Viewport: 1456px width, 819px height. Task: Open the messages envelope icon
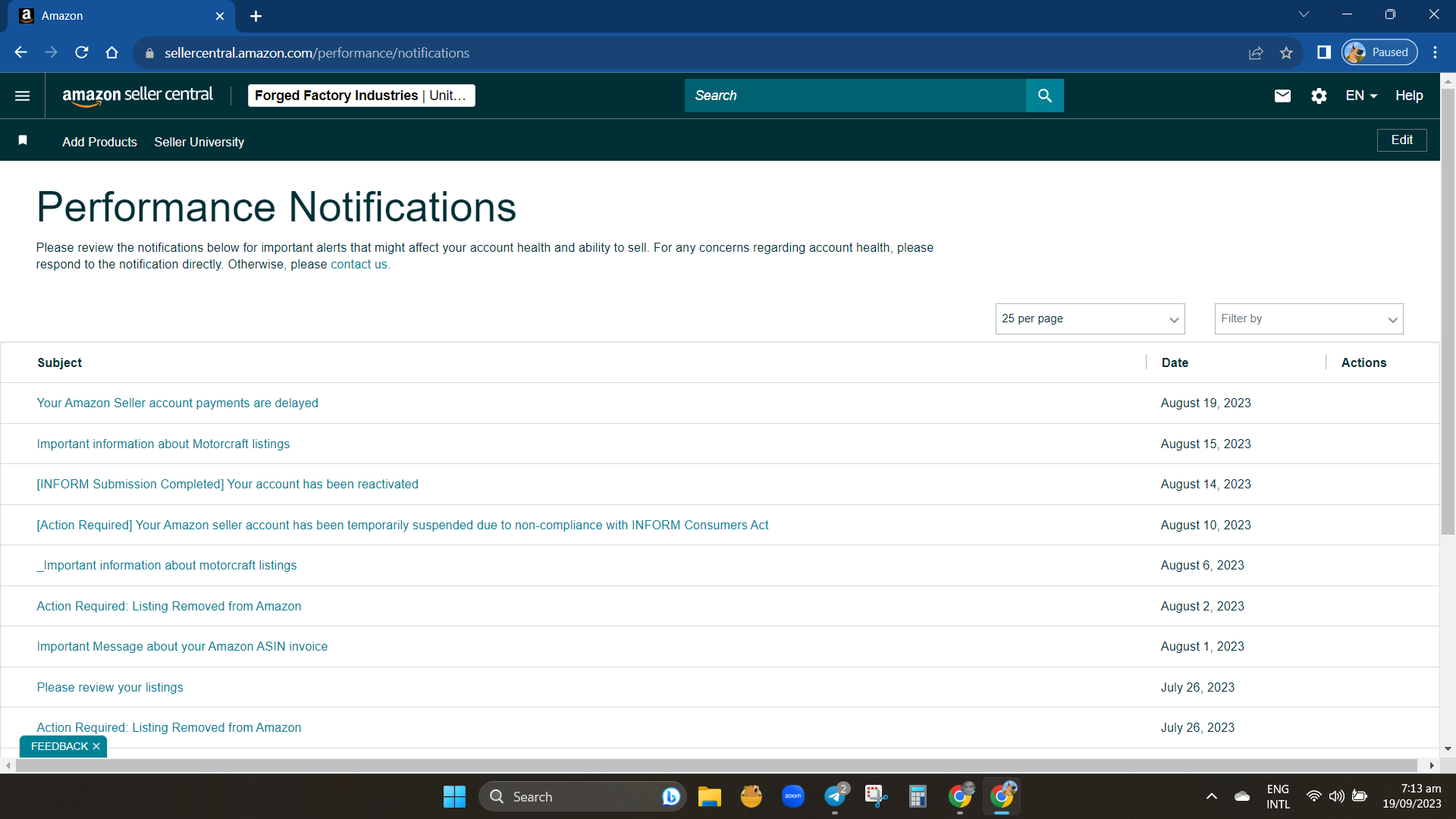click(1282, 96)
